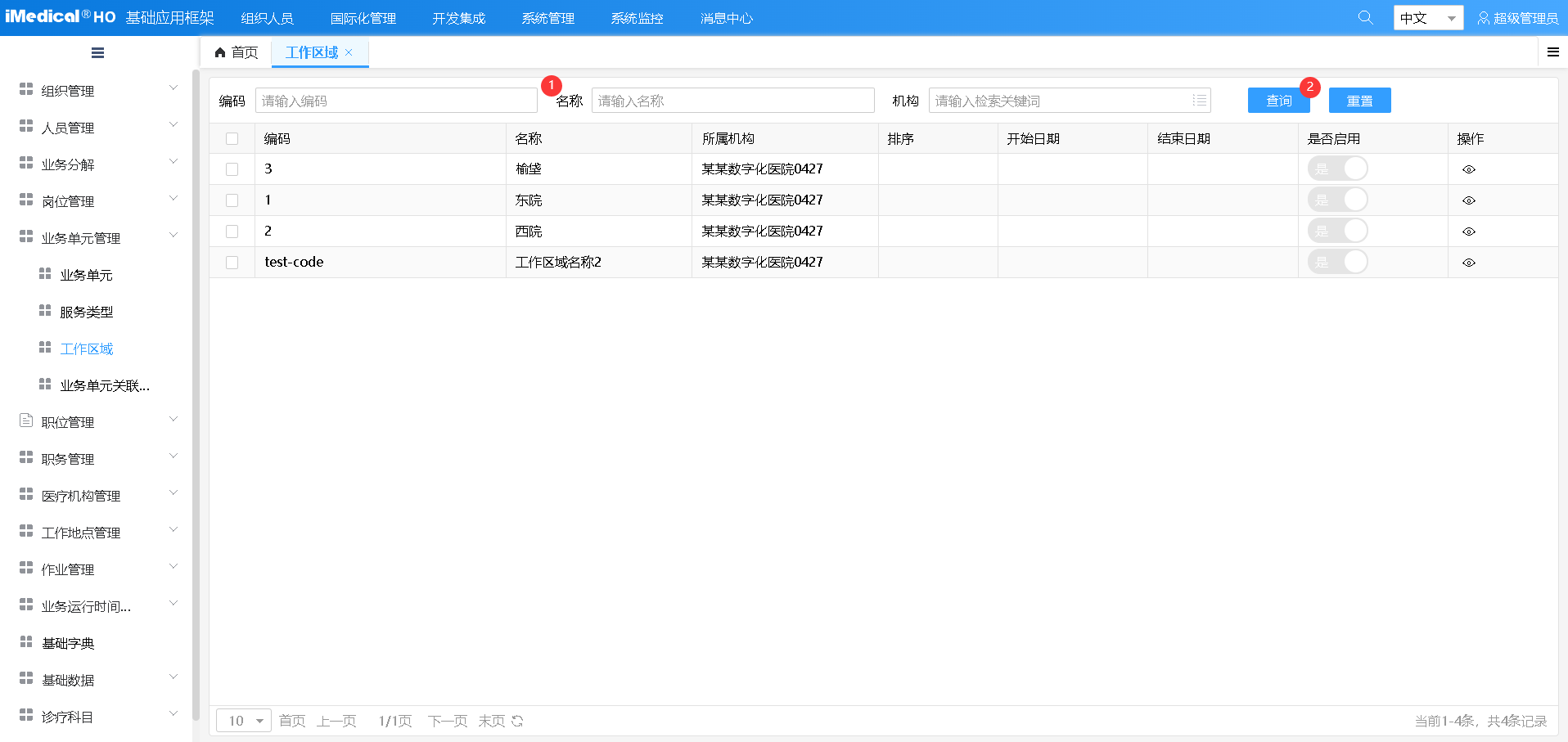
Task: Click the list icon in 机构 search field
Action: pos(1199,101)
